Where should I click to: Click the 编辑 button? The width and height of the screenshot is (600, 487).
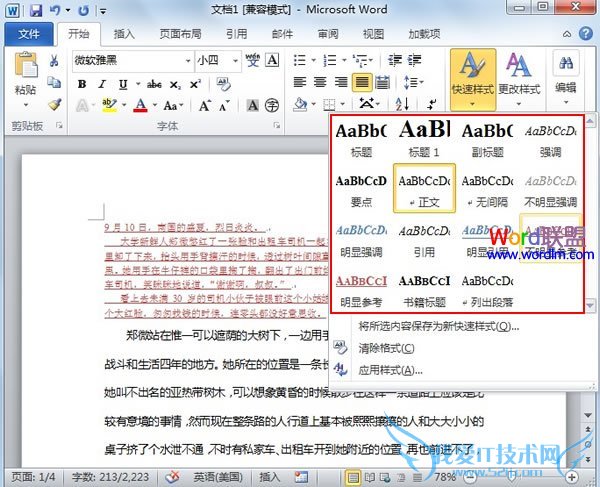click(x=566, y=80)
